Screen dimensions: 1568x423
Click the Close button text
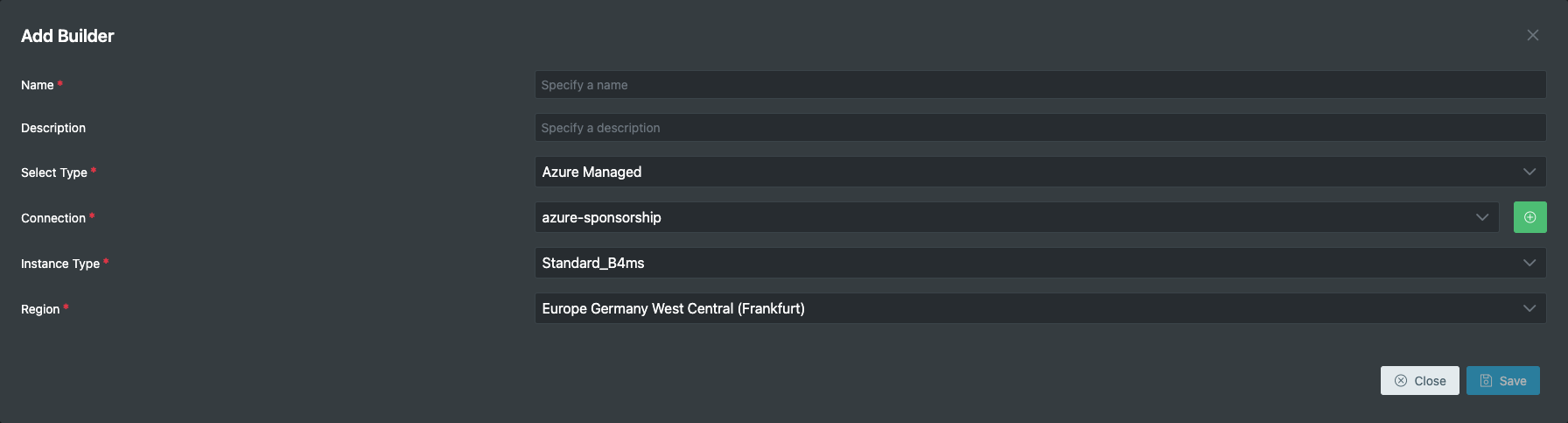1430,381
